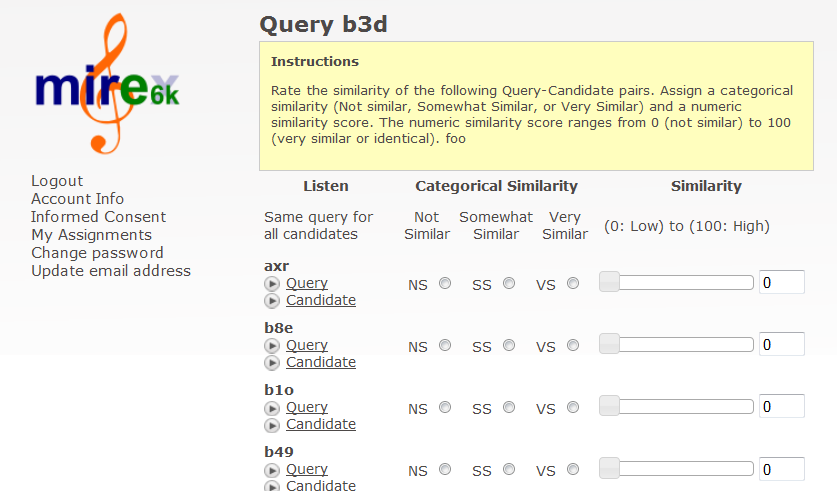The image size is (837, 491).
Task: Open Account Info from sidebar
Action: (x=77, y=199)
